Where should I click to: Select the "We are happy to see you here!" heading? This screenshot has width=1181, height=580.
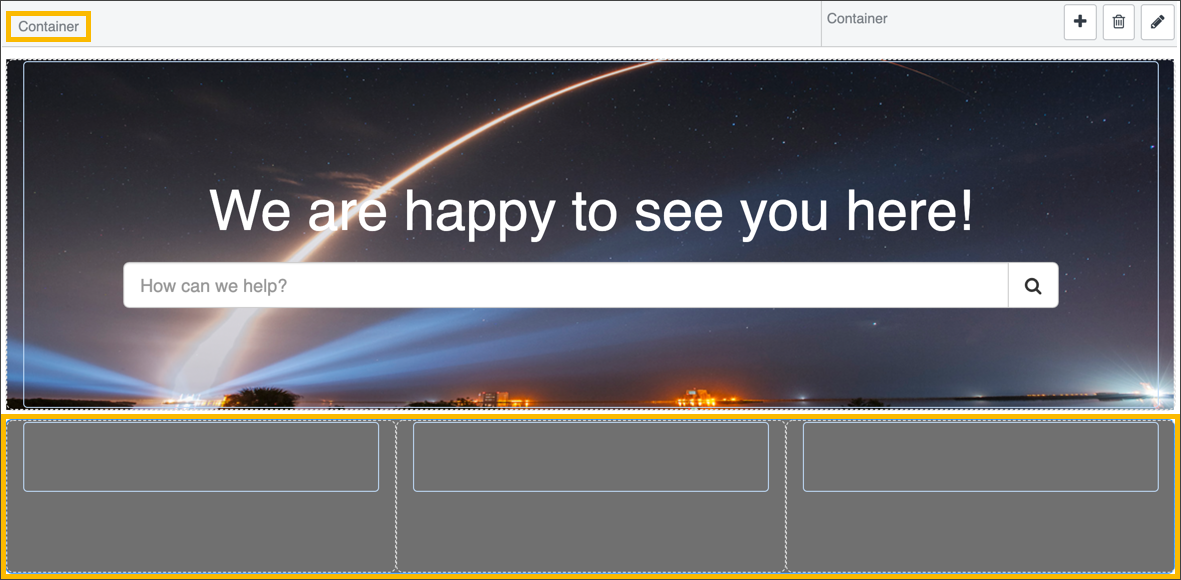point(590,211)
